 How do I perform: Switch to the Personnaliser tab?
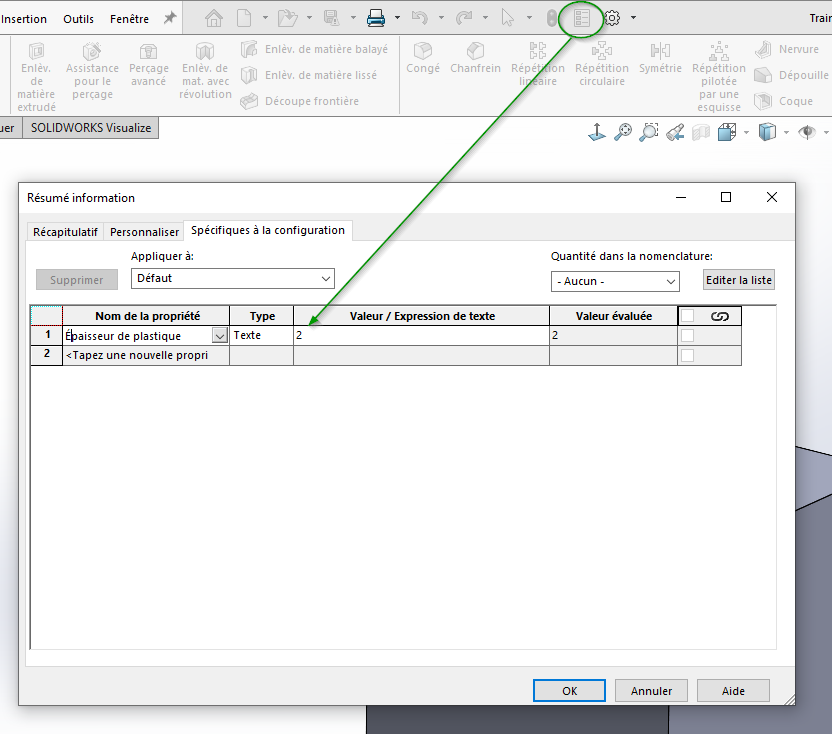[144, 231]
